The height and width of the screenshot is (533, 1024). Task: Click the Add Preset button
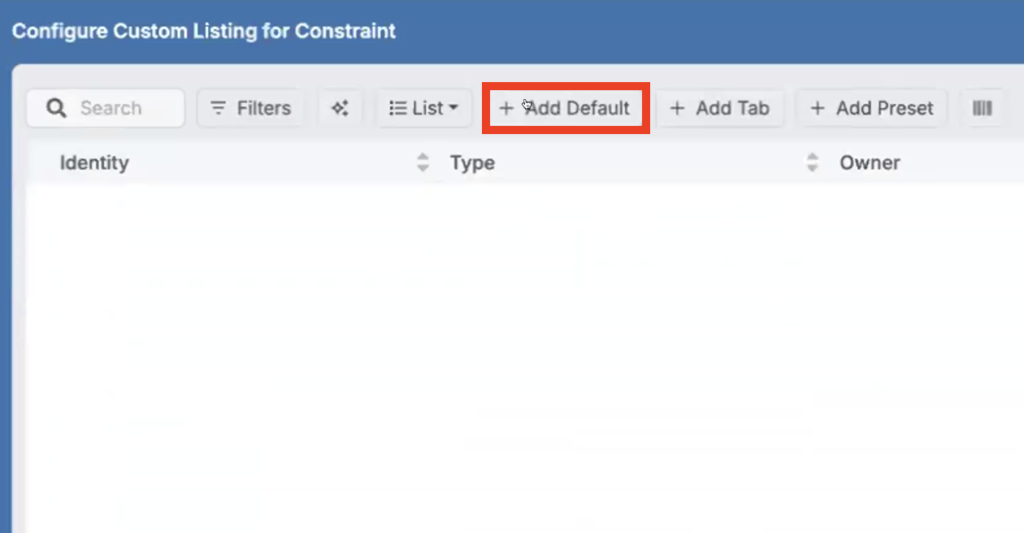(872, 108)
